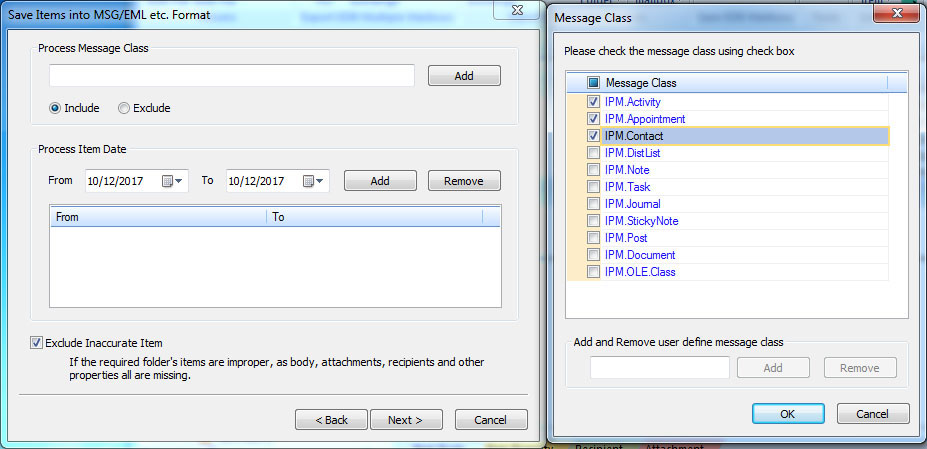Open the From date calendar picker

[173, 181]
